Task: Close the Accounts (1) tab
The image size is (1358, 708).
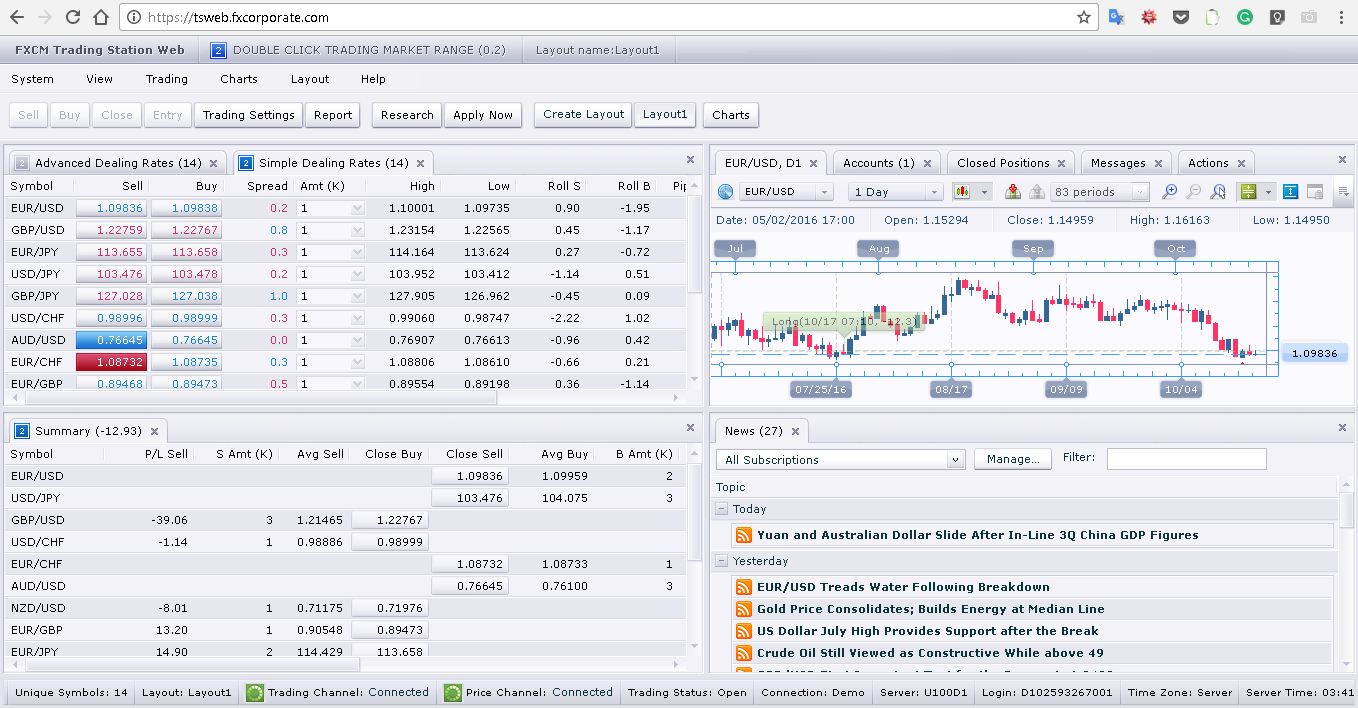Action: click(927, 163)
